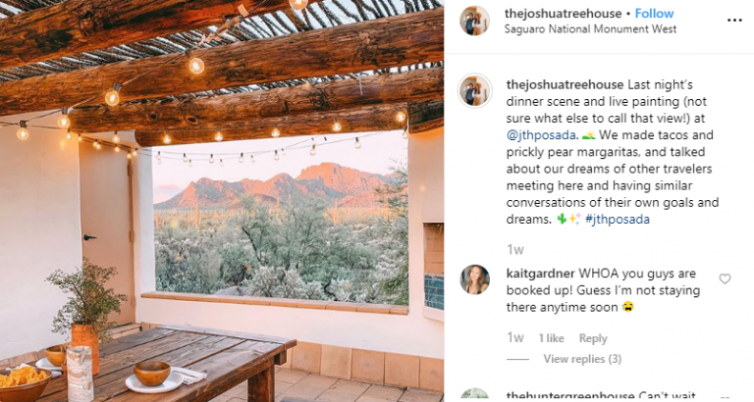Viewport: 754px width, 402px height.
Task: Click the thejoshuatreehouse username in the caption
Action: click(565, 85)
